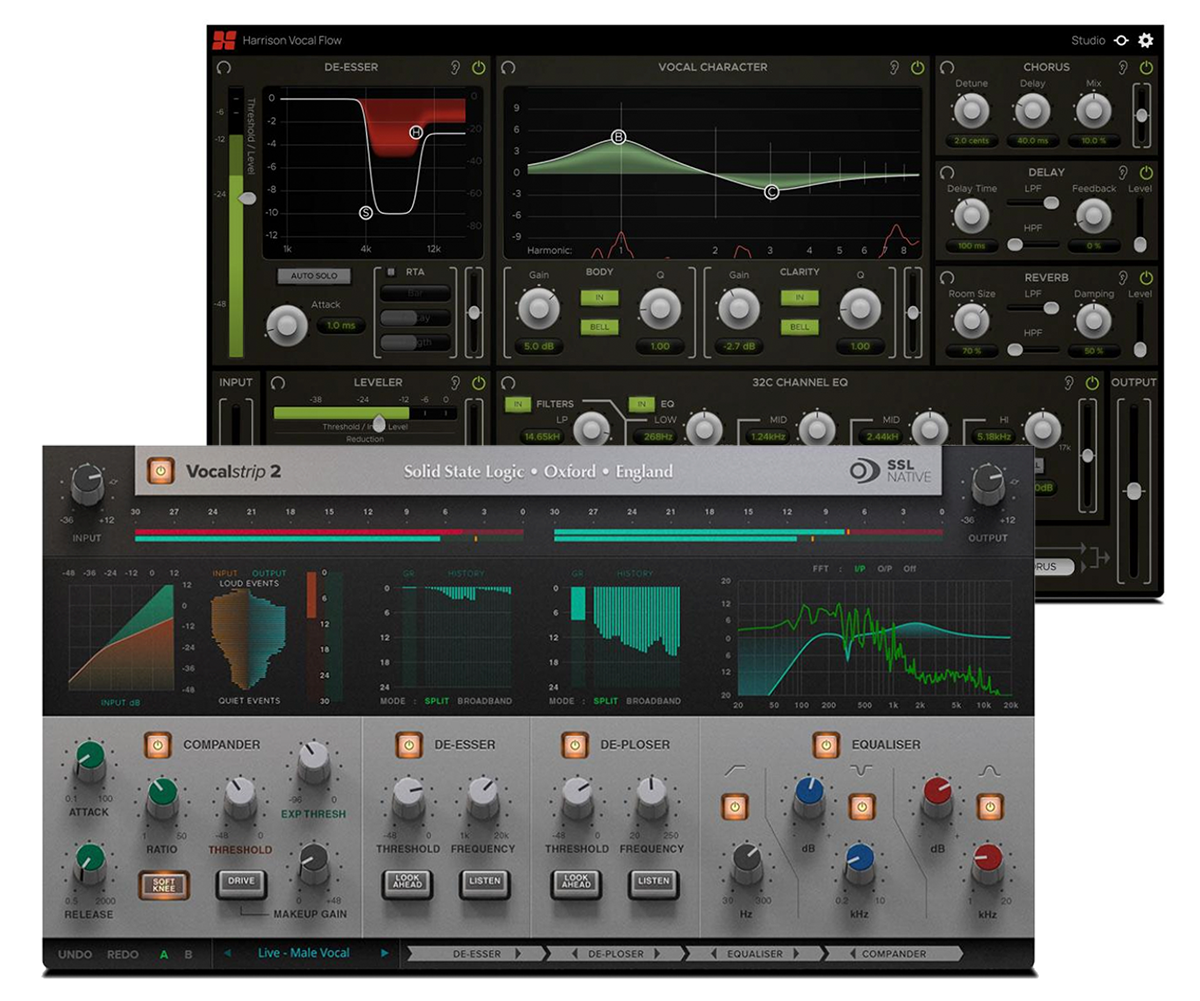Image resolution: width=1200 pixels, height=1001 pixels.
Task: Click LOOK AHEAD in the SSL DE-ESSER
Action: (x=406, y=885)
